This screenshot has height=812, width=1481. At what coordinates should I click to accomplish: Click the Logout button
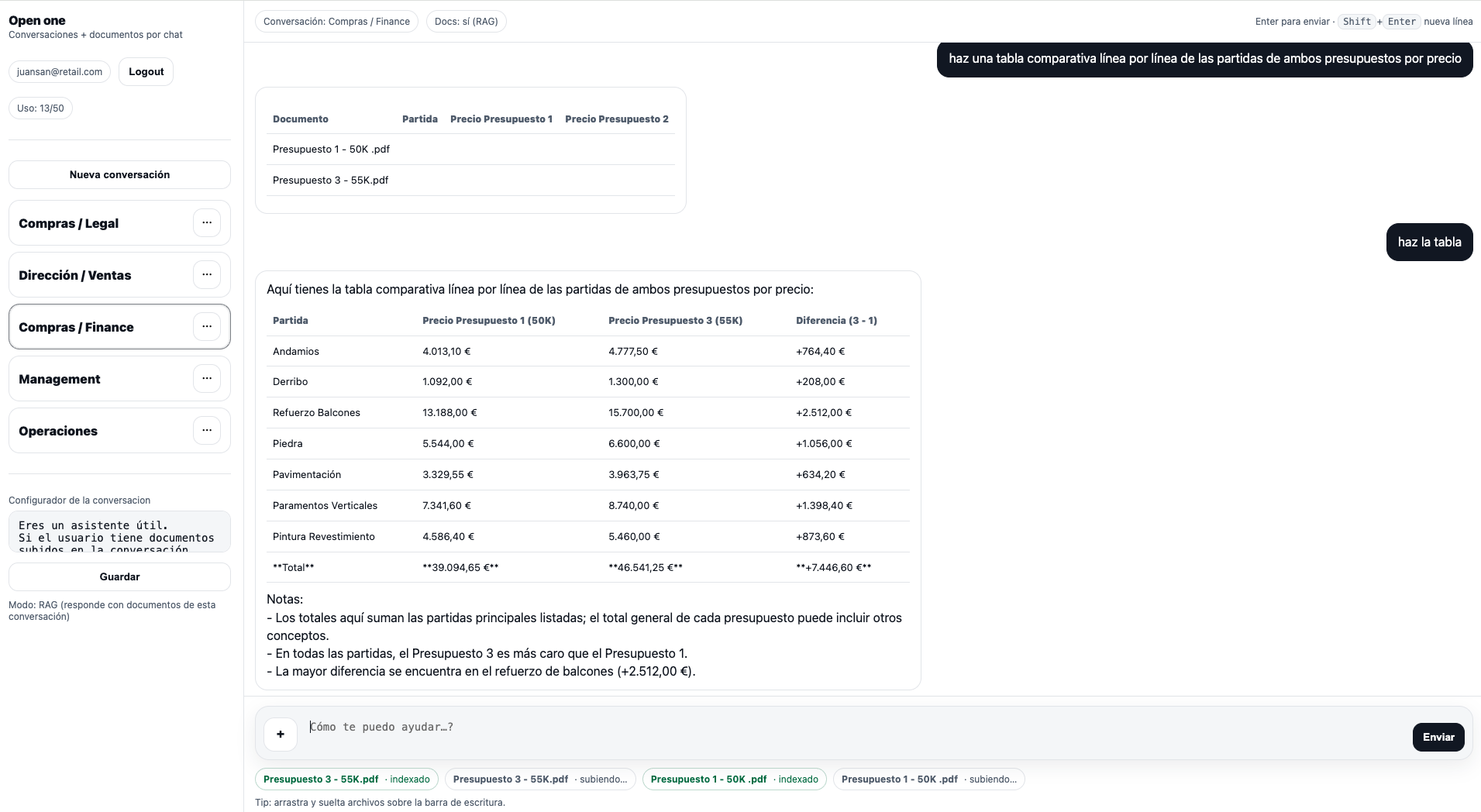146,71
